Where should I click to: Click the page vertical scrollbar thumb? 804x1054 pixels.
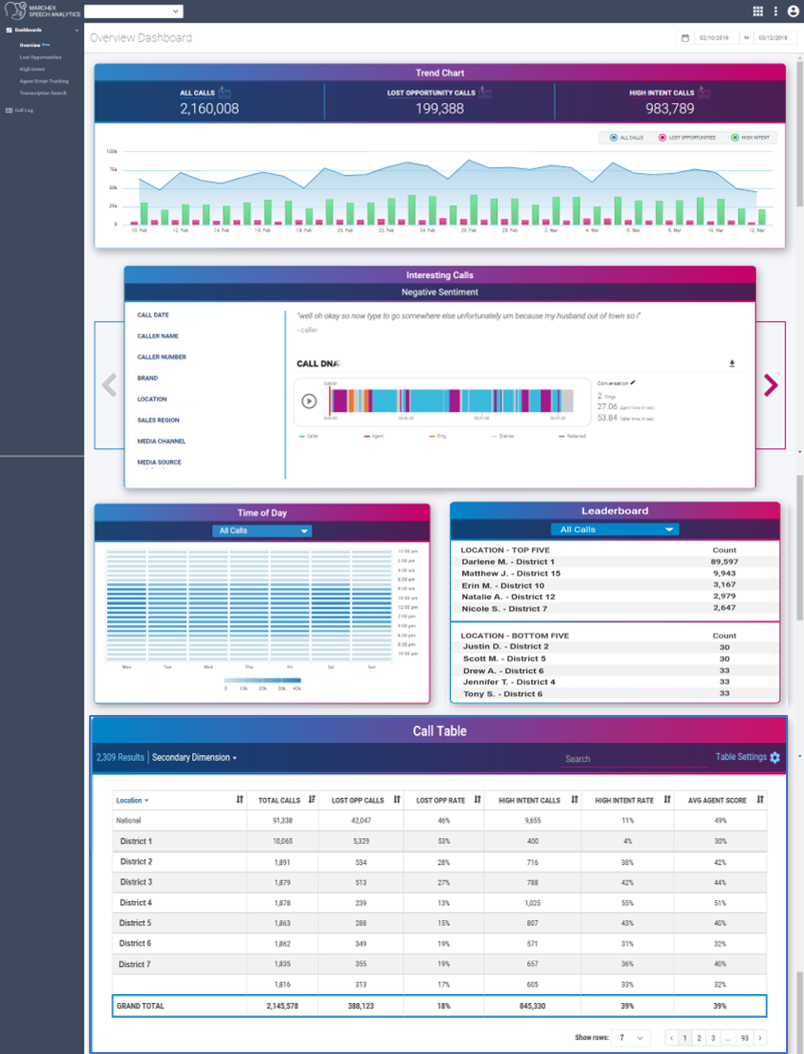coord(800,134)
